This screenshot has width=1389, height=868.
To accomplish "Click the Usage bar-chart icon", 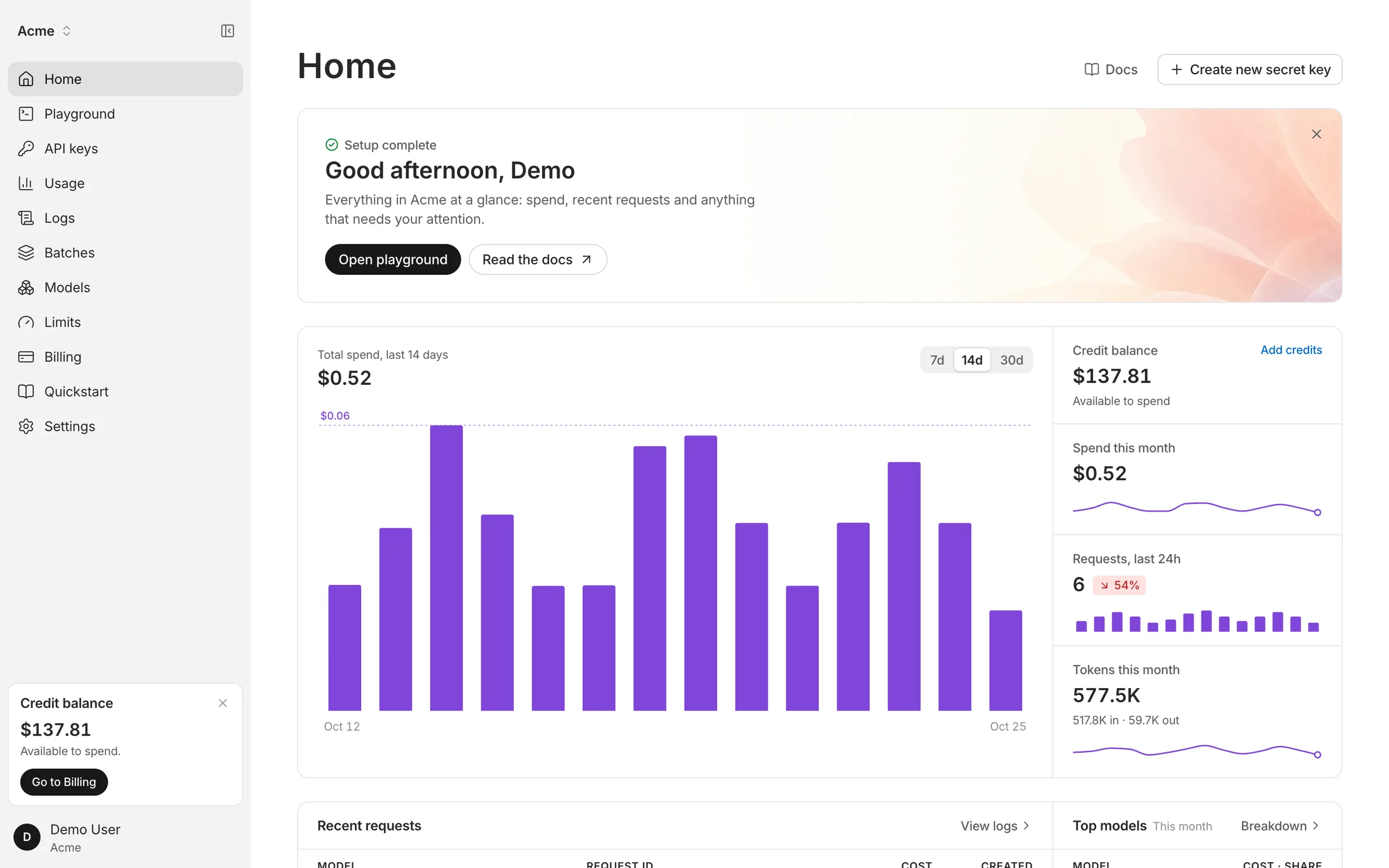I will pyautogui.click(x=26, y=183).
